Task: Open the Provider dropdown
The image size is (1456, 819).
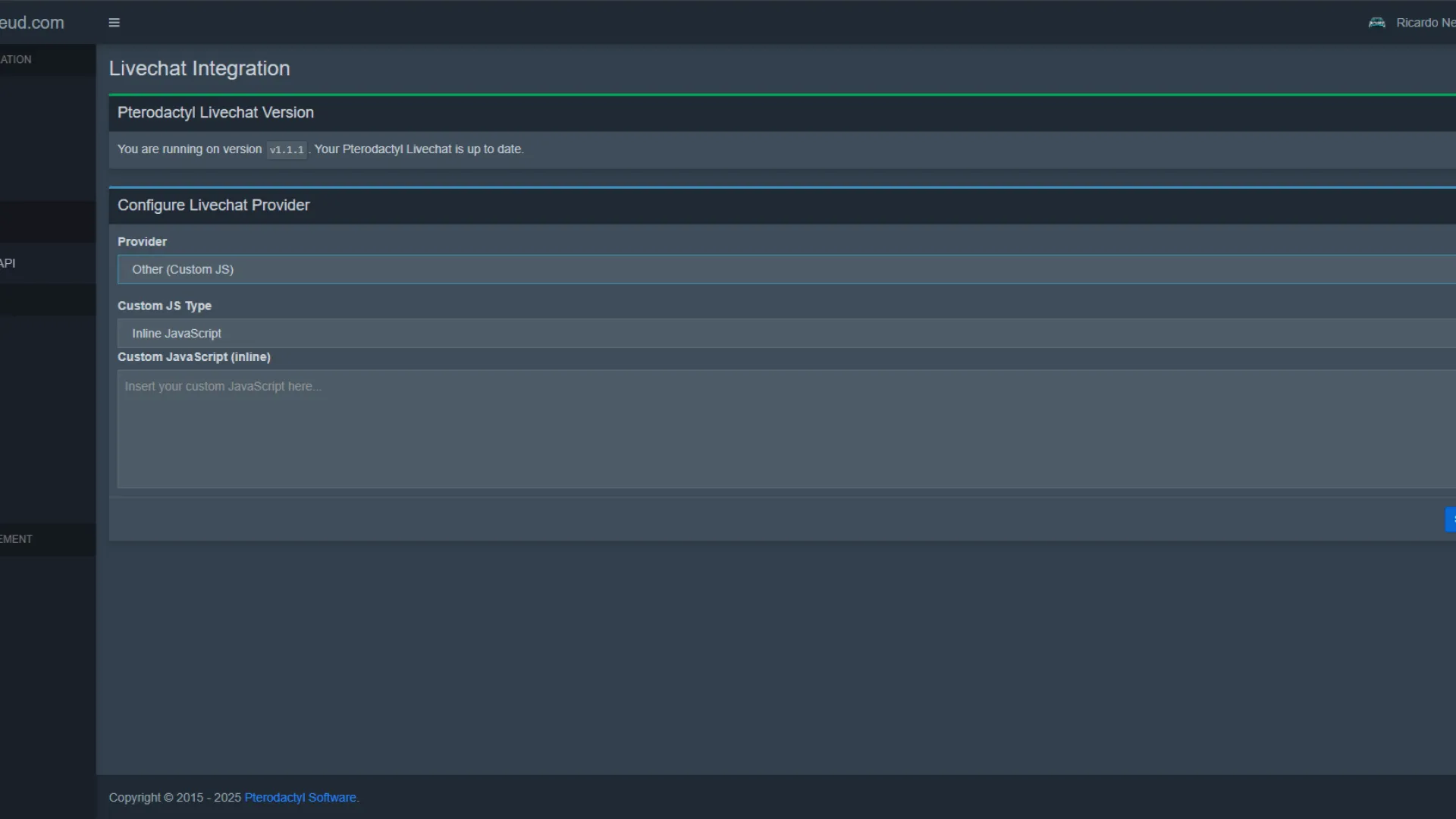Action: pyautogui.click(x=786, y=269)
